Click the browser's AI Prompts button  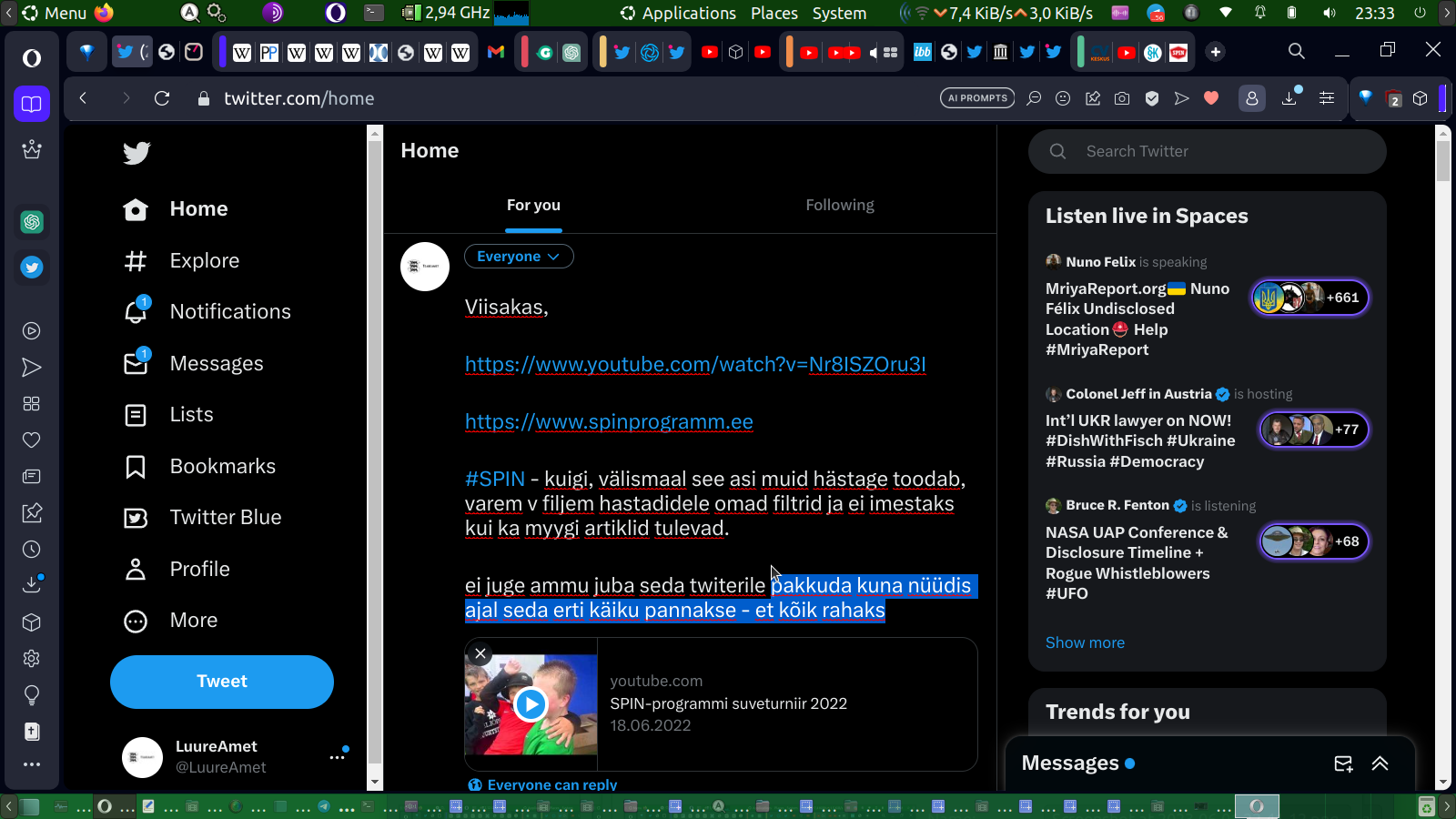click(977, 98)
